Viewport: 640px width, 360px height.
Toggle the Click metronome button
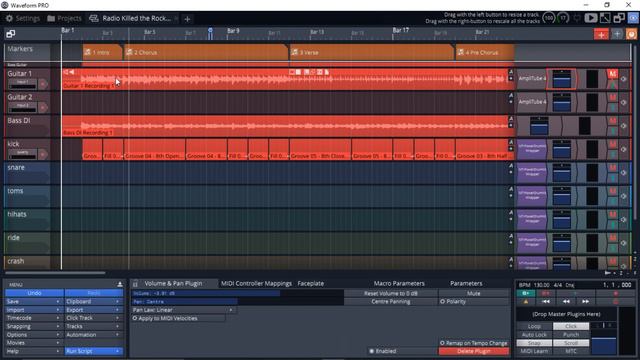click(571, 326)
